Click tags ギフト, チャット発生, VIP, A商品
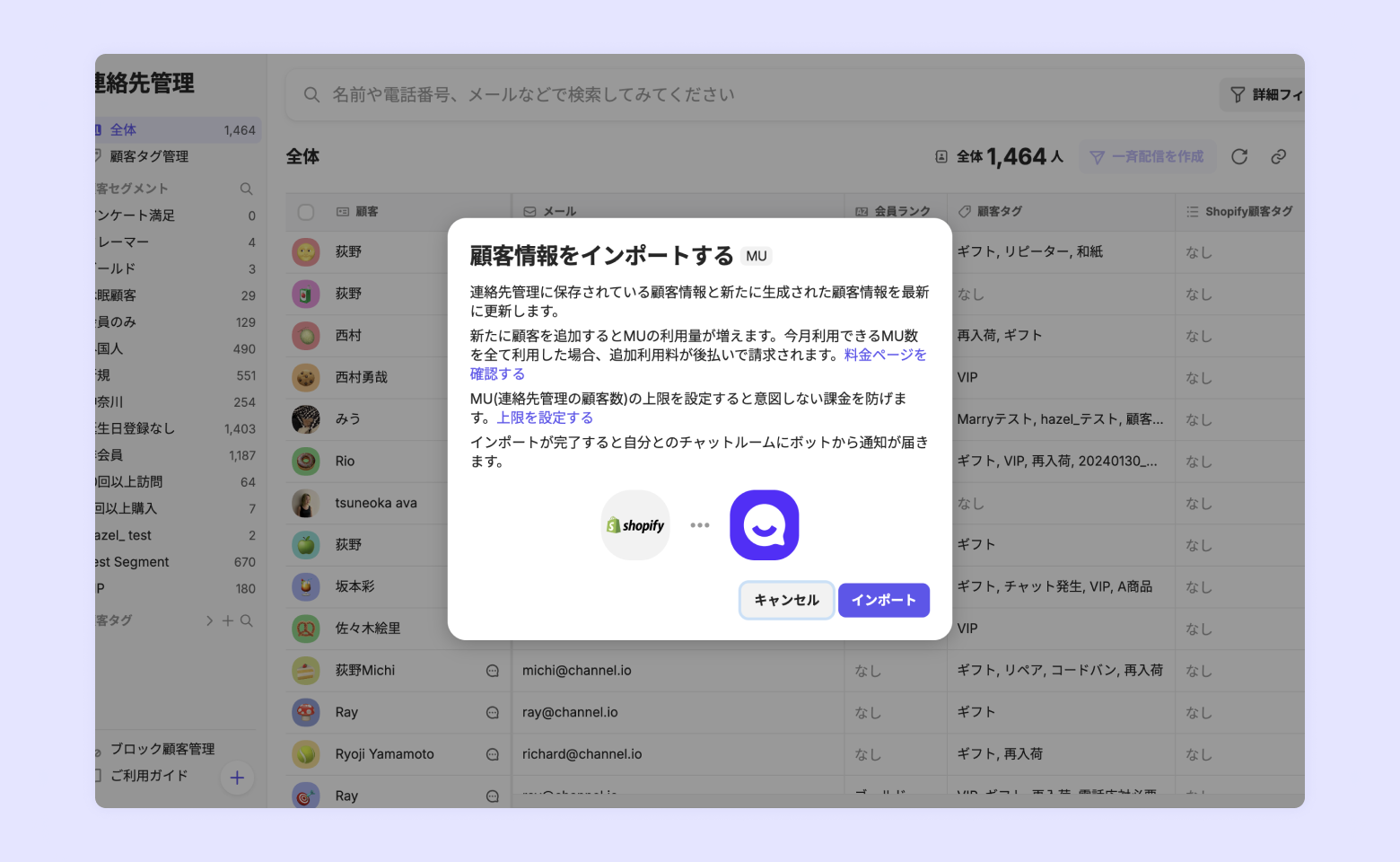1400x862 pixels. pos(1054,586)
